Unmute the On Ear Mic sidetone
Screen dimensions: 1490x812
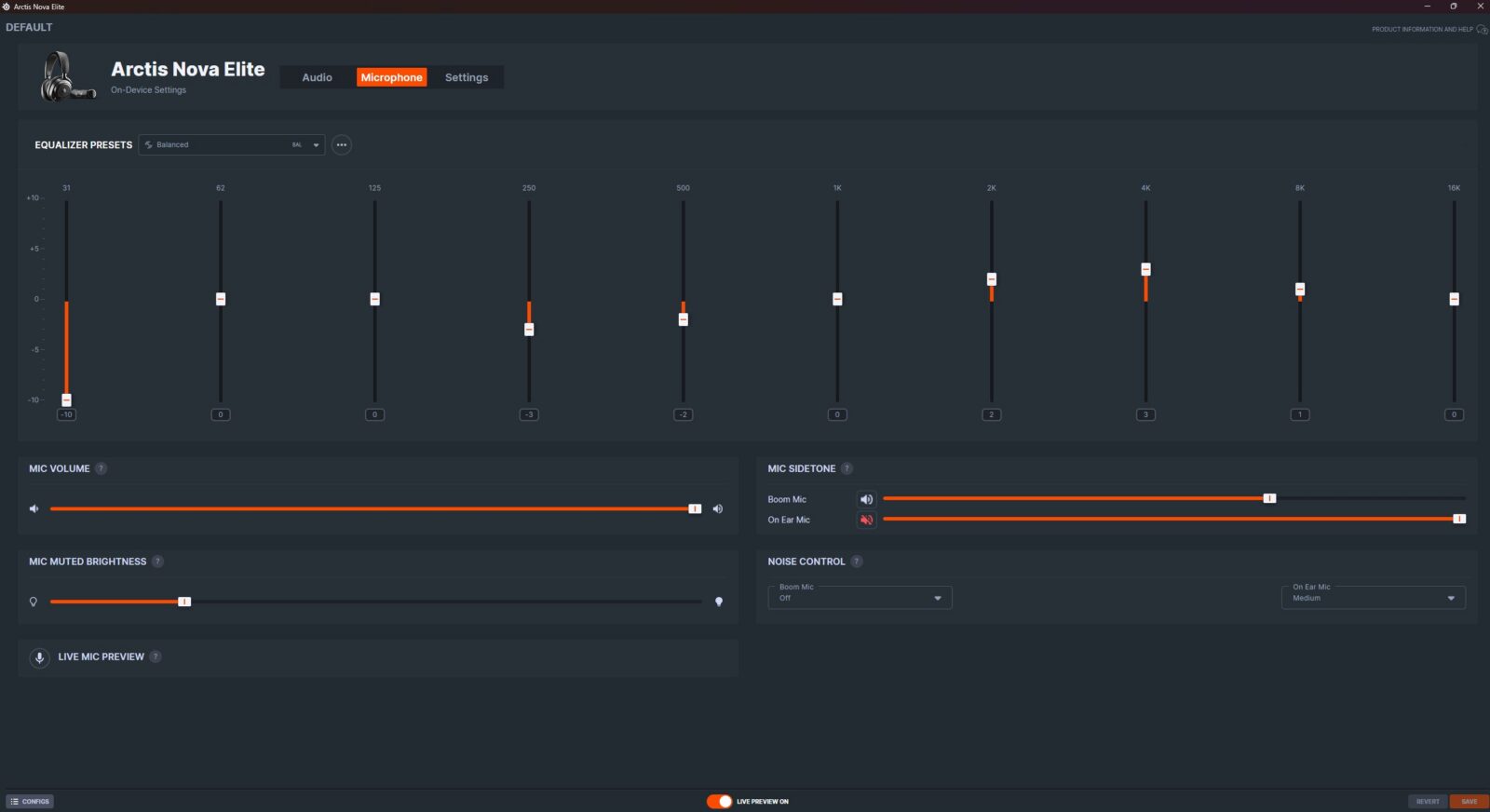tap(866, 521)
